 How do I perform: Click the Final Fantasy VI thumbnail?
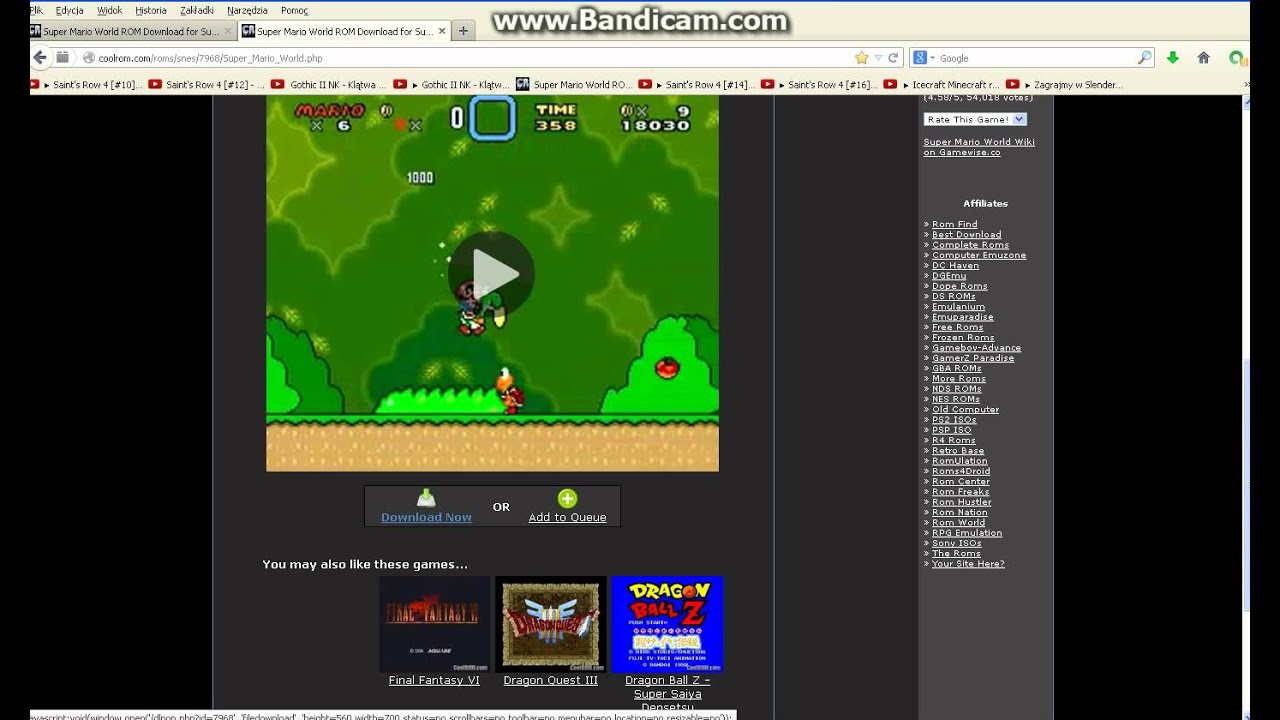pos(434,624)
